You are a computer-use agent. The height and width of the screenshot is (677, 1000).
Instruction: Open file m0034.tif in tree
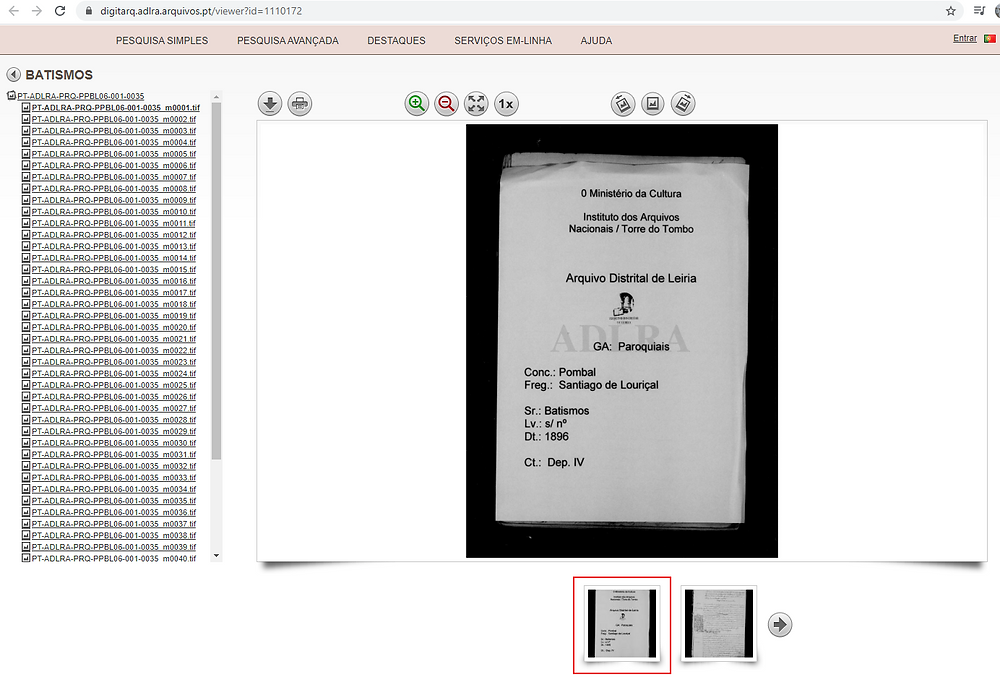click(x=114, y=489)
